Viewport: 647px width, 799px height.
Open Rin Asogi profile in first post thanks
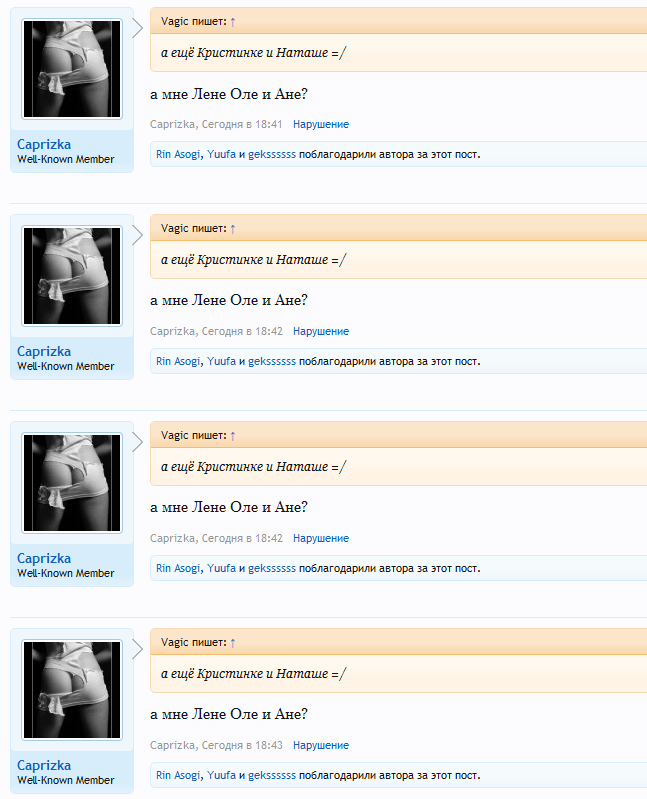pyautogui.click(x=178, y=154)
